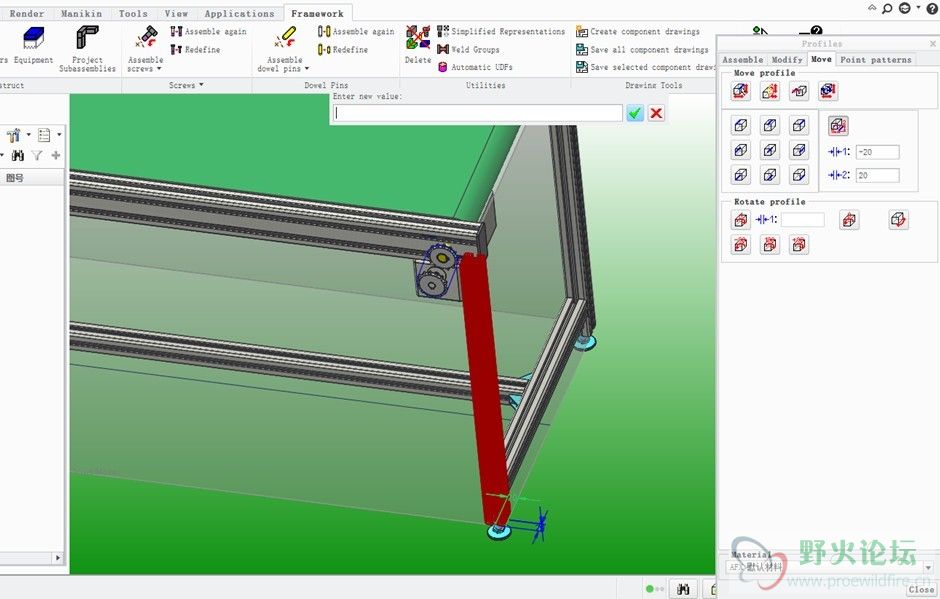Open the Tools ribbon tab
Viewport: 940px width, 599px height.
[x=133, y=13]
